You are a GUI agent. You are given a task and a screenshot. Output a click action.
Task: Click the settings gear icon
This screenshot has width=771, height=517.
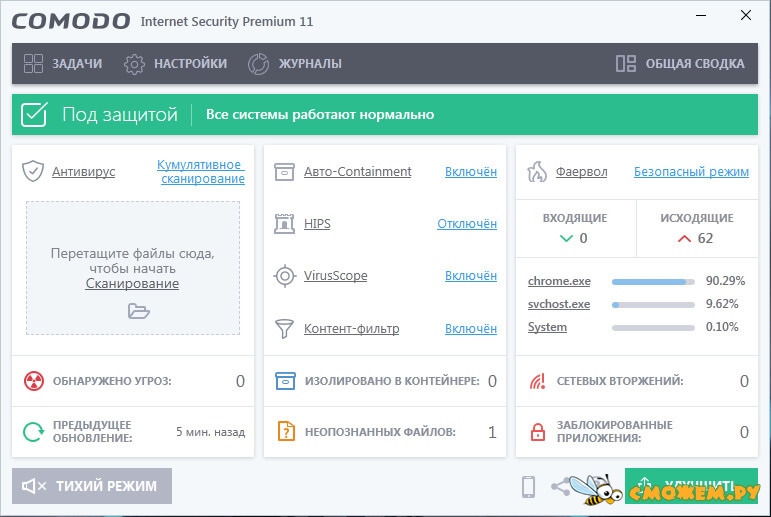point(134,64)
